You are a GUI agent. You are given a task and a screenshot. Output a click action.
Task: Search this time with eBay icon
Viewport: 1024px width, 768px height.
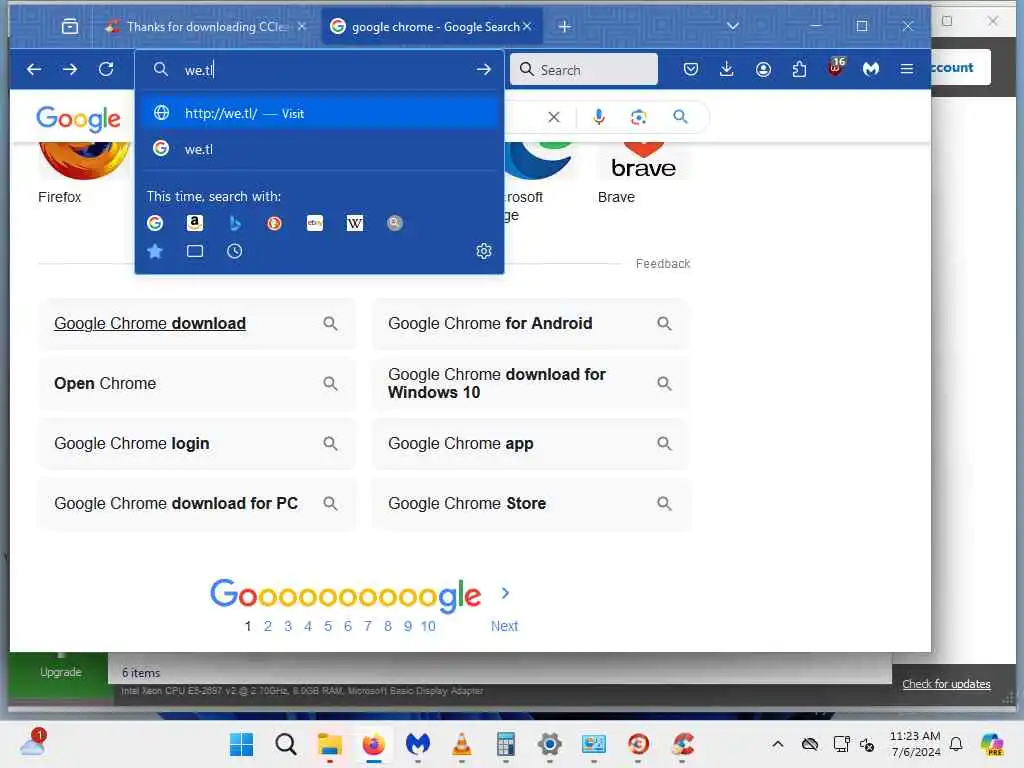pyautogui.click(x=315, y=223)
